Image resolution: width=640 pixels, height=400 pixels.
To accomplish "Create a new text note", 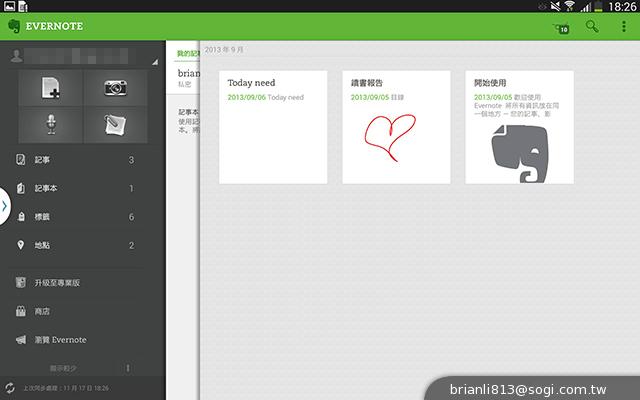I will tap(51, 88).
